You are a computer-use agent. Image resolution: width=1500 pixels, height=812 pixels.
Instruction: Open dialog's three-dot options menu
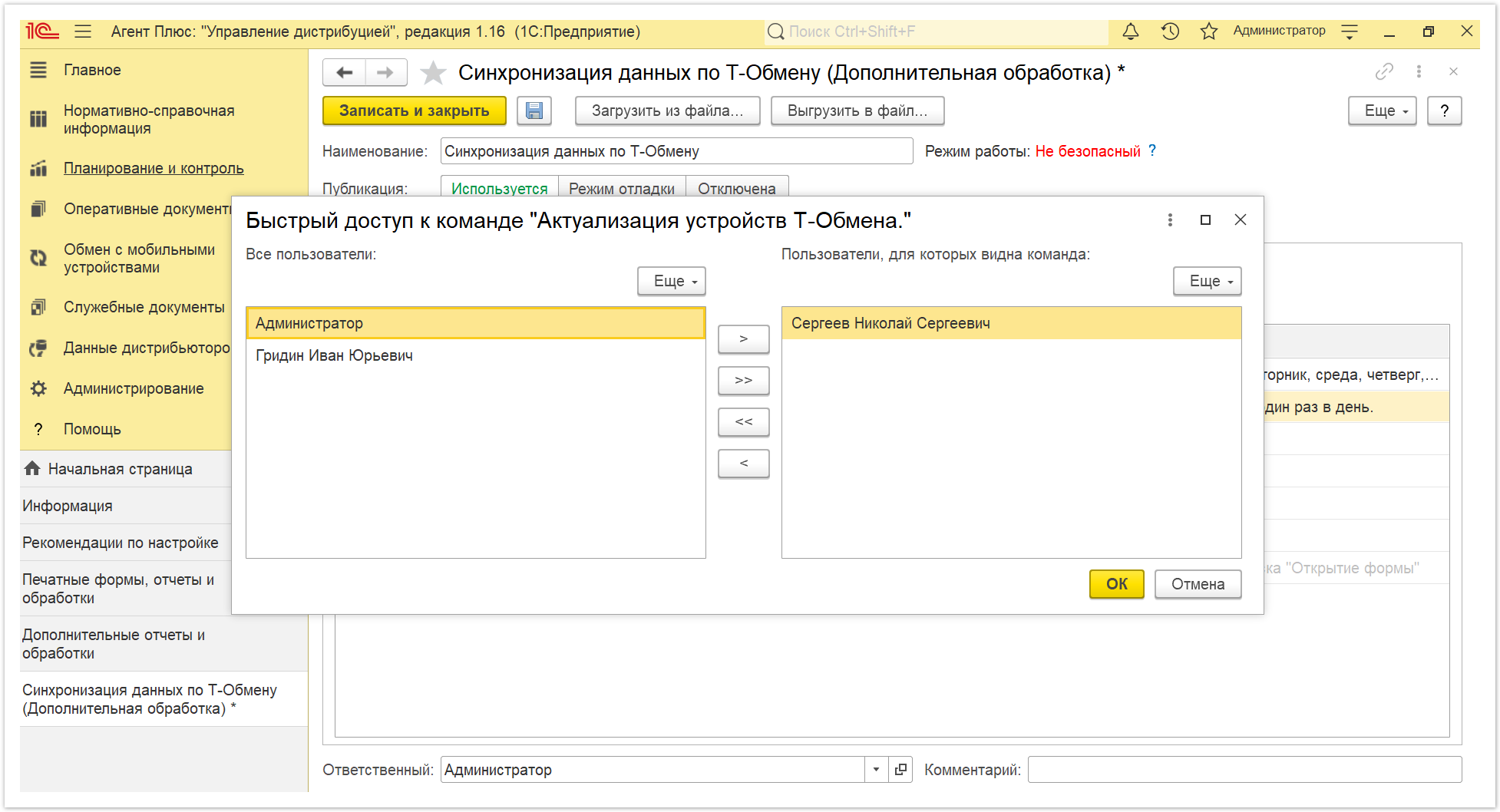click(1170, 220)
